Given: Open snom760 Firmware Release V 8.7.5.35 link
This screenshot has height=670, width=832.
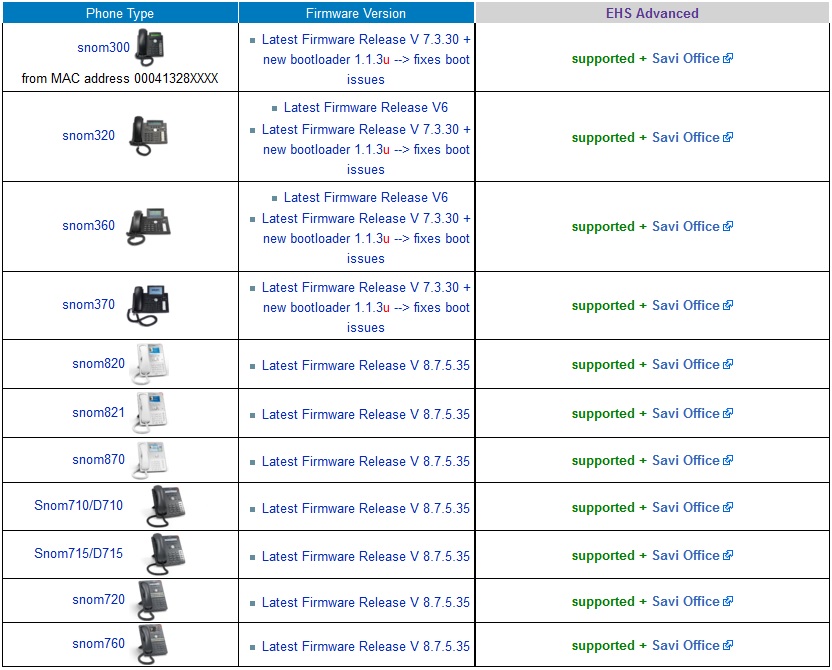Looking at the screenshot, I should (x=366, y=647).
